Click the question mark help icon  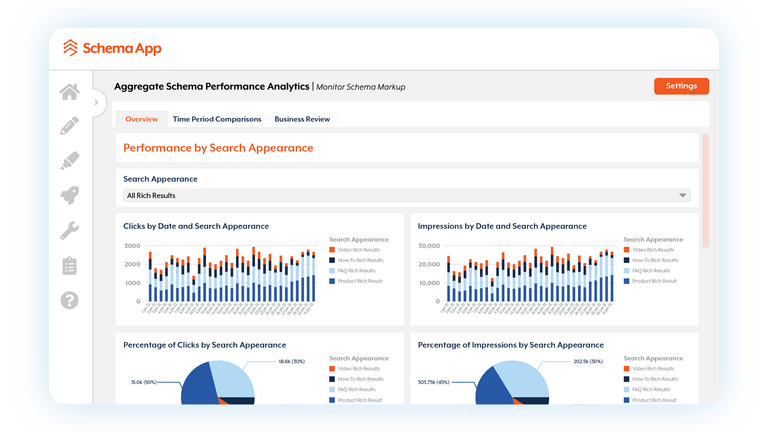tap(70, 300)
